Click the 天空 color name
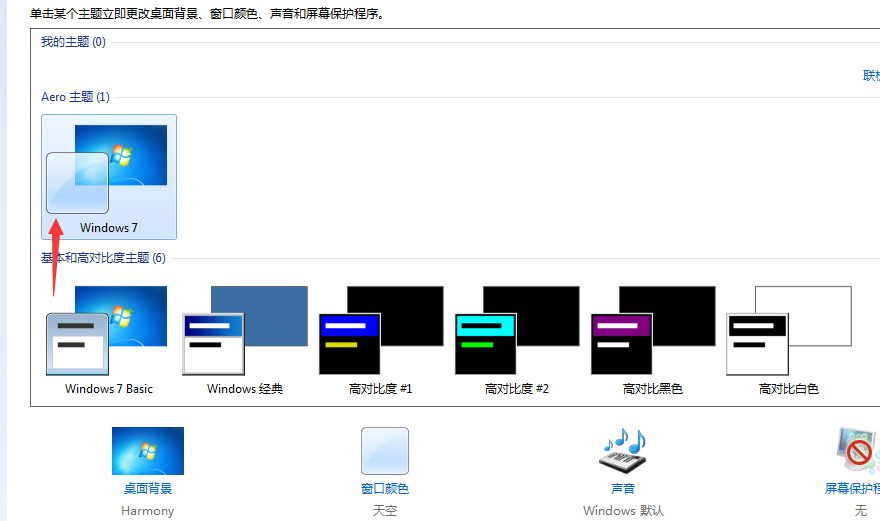The height and width of the screenshot is (521, 880). [x=385, y=511]
